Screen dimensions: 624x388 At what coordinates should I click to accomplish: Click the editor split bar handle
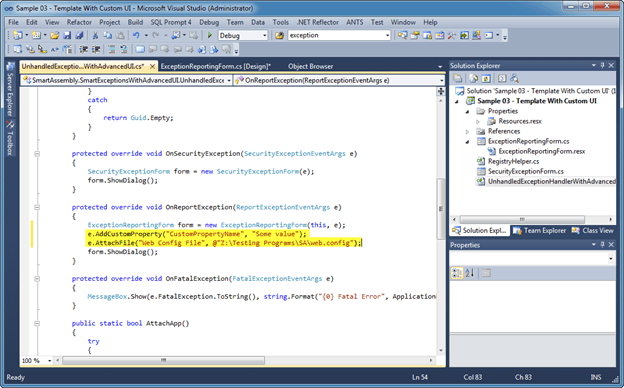click(441, 91)
